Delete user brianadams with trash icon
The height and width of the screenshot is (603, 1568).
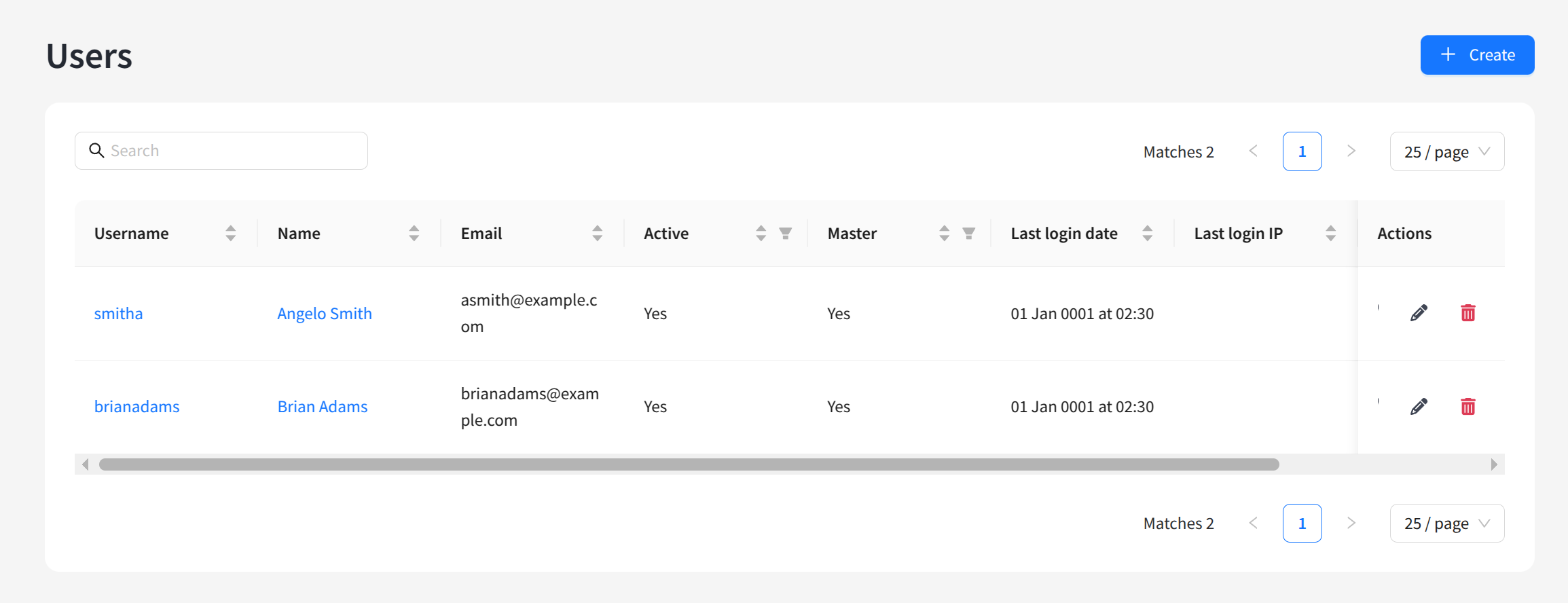coord(1467,407)
